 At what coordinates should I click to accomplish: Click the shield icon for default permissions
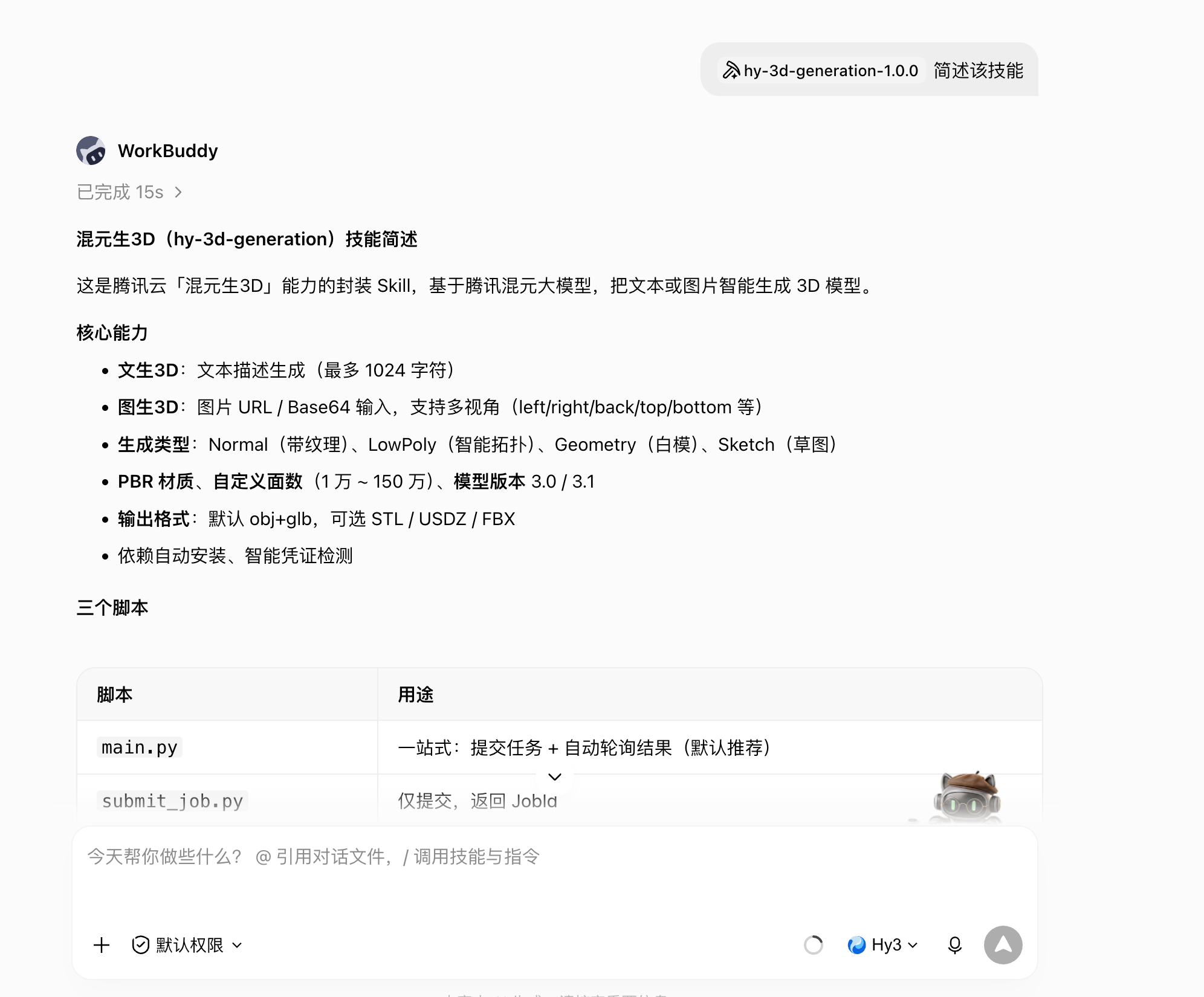pyautogui.click(x=140, y=945)
